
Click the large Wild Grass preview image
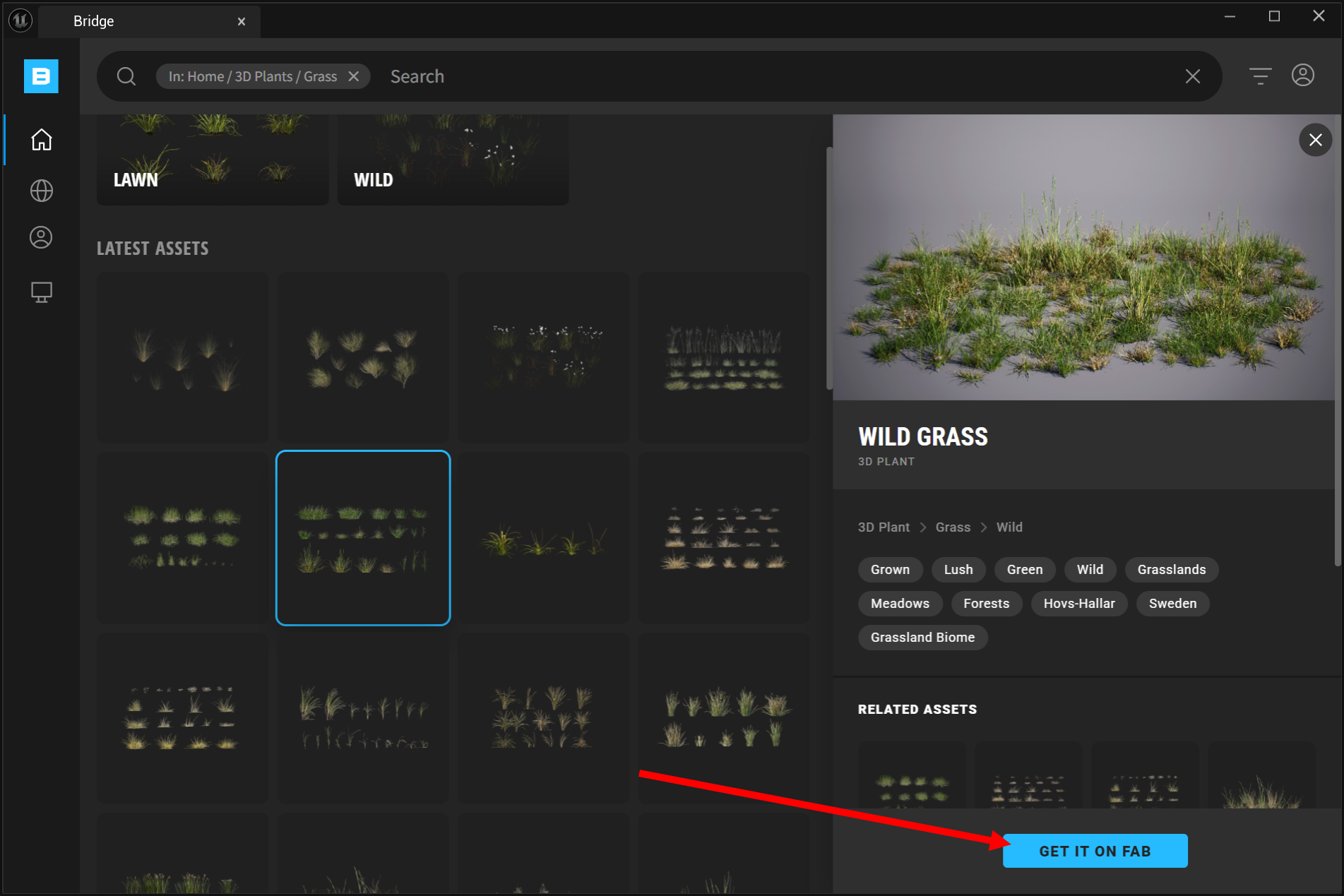click(1084, 258)
